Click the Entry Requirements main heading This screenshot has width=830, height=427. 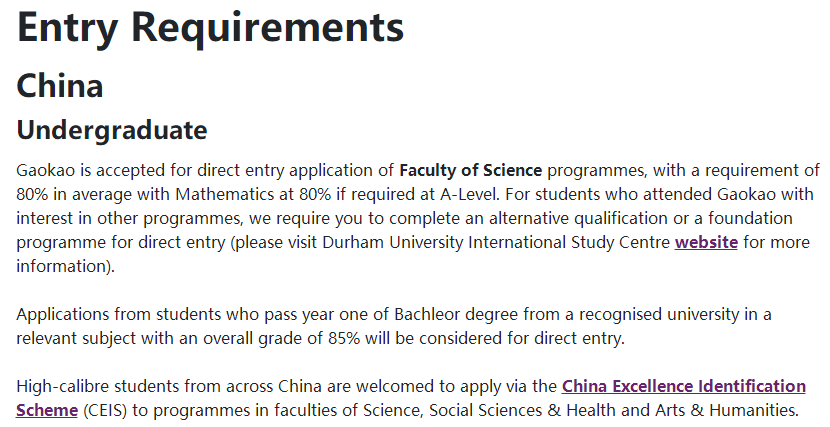[210, 27]
